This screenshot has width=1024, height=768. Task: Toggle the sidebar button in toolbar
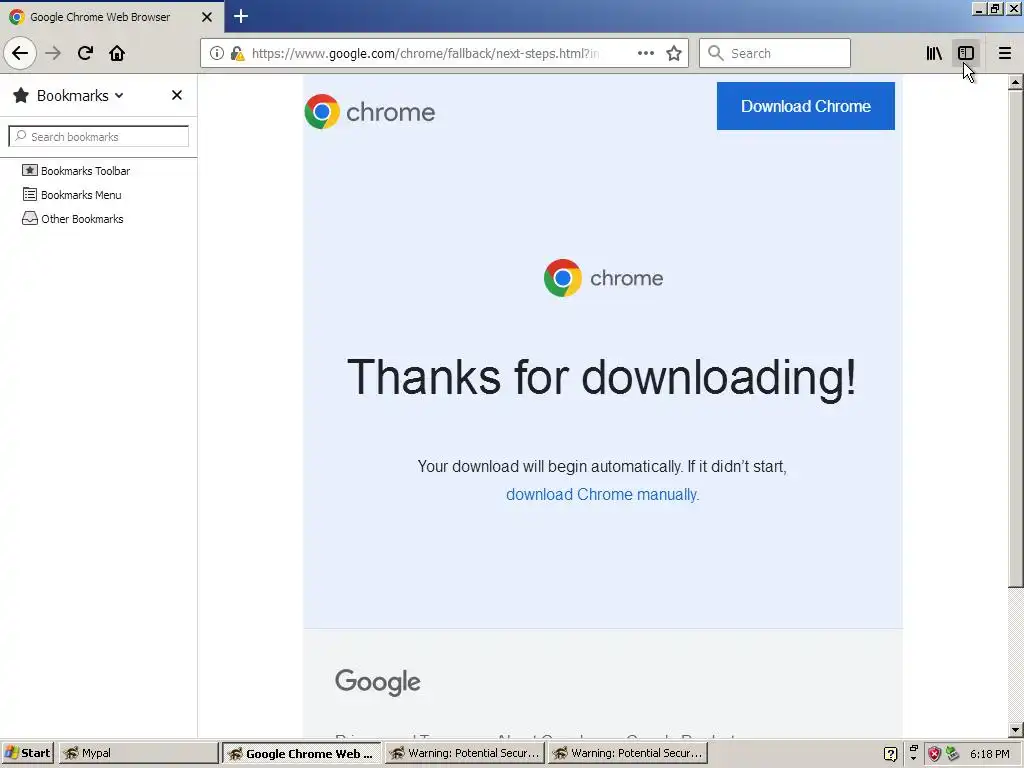point(966,53)
